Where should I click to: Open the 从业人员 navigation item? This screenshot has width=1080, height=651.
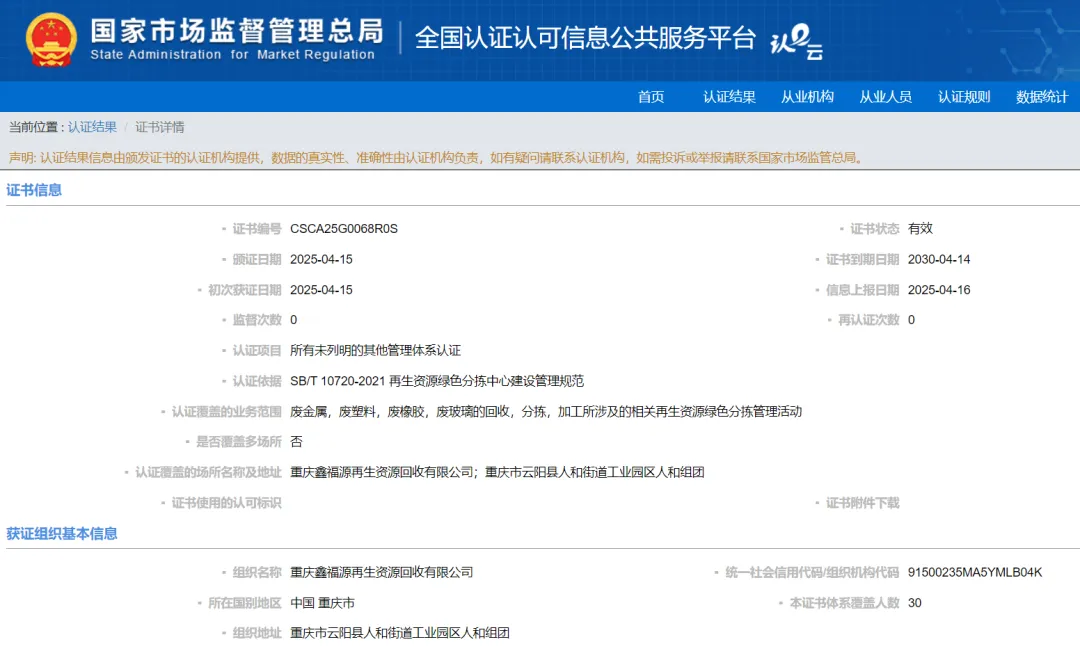(885, 97)
